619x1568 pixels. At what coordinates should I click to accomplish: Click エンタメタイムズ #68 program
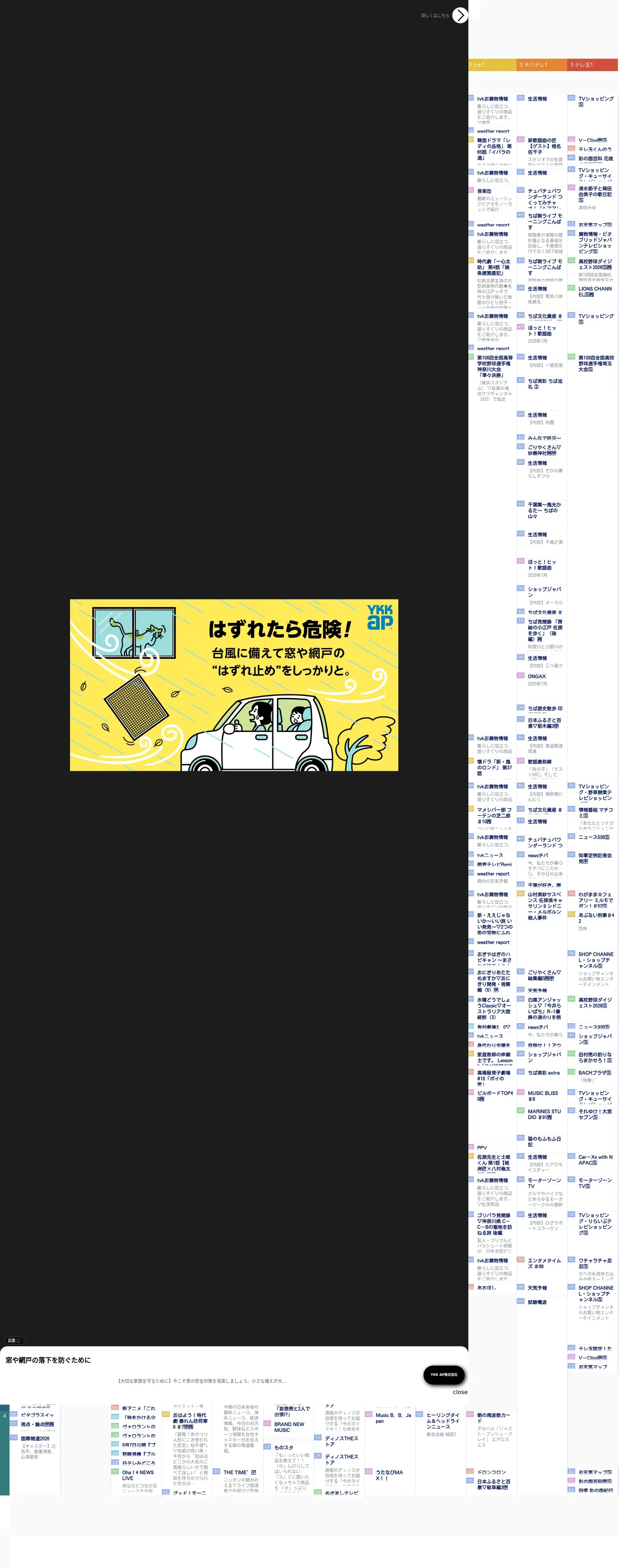click(544, 1263)
